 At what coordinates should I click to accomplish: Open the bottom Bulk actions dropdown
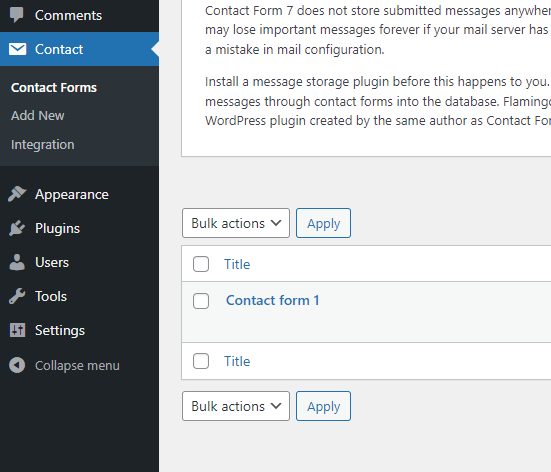click(236, 406)
